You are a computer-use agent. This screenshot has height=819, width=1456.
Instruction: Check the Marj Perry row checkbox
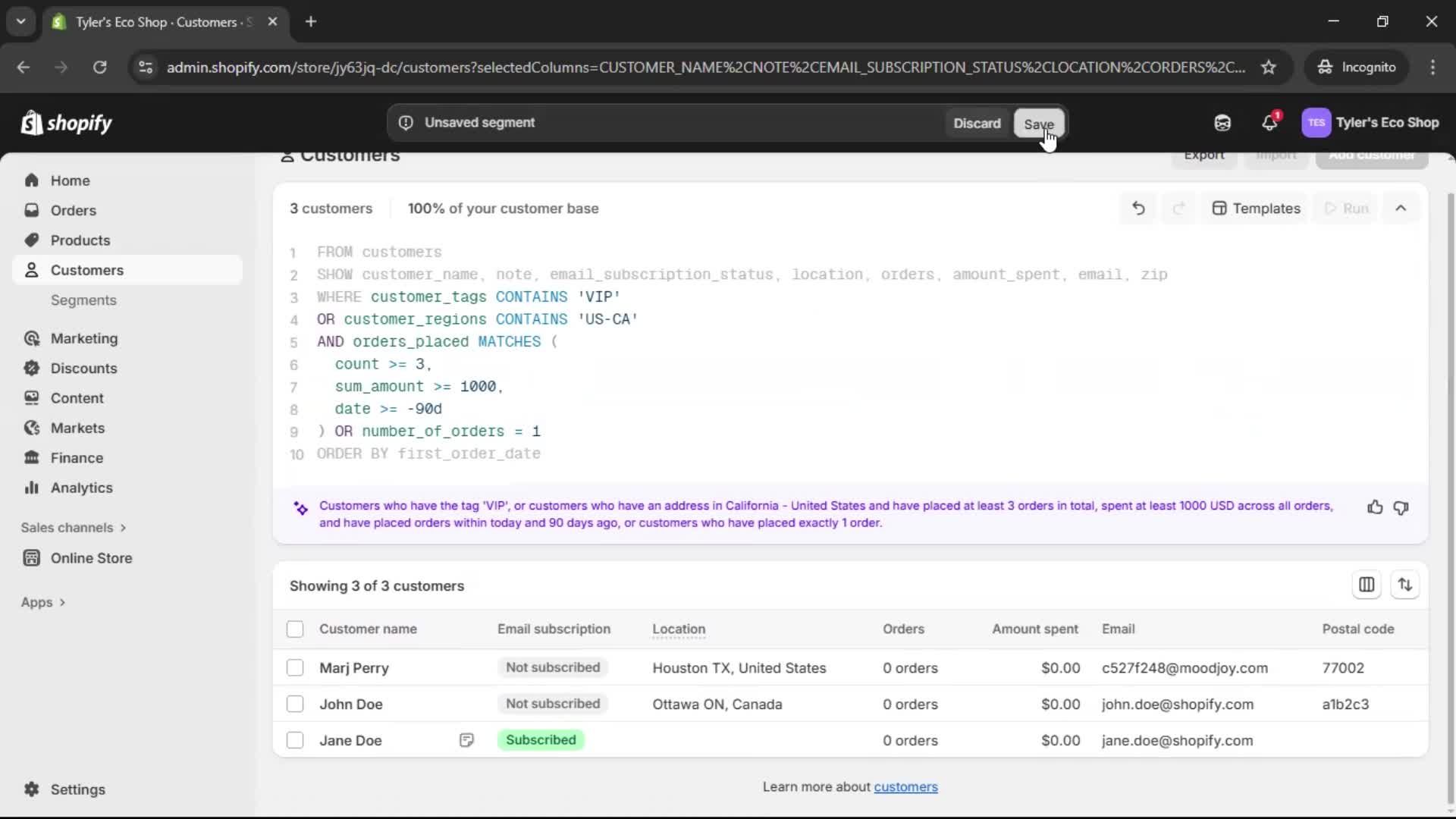coord(294,668)
